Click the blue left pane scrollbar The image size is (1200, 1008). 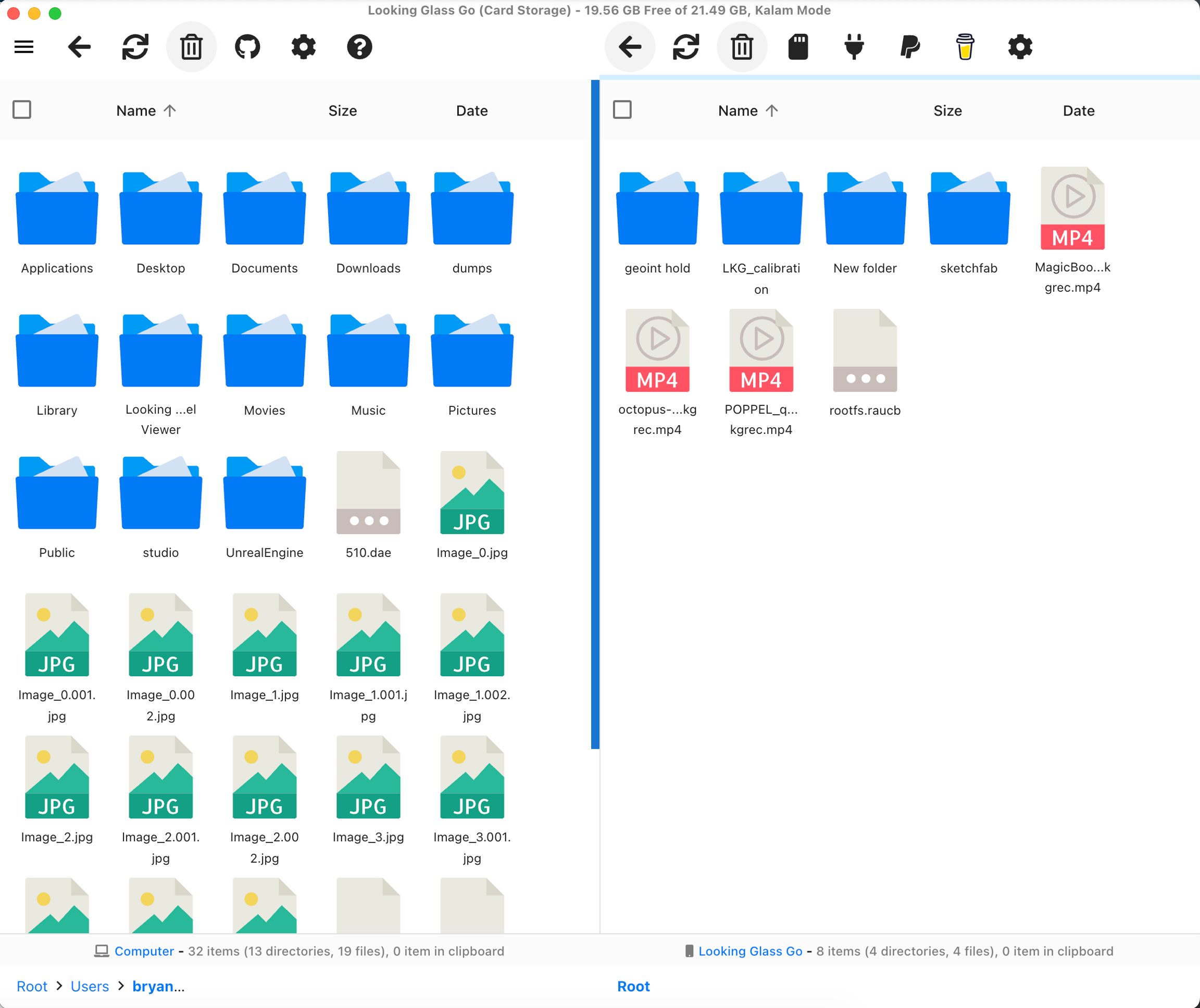click(595, 414)
